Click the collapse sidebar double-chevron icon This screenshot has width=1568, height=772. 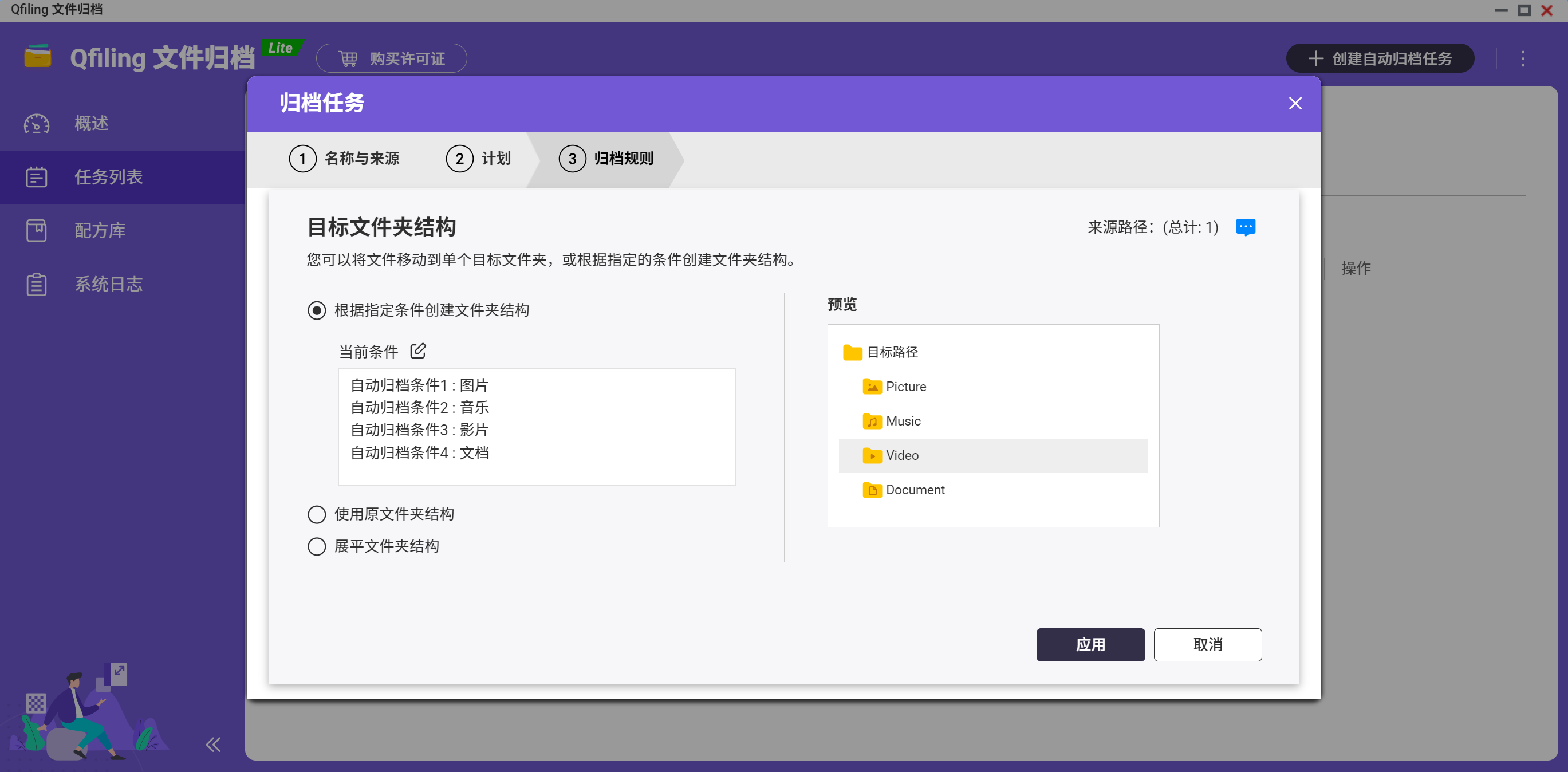point(213,744)
